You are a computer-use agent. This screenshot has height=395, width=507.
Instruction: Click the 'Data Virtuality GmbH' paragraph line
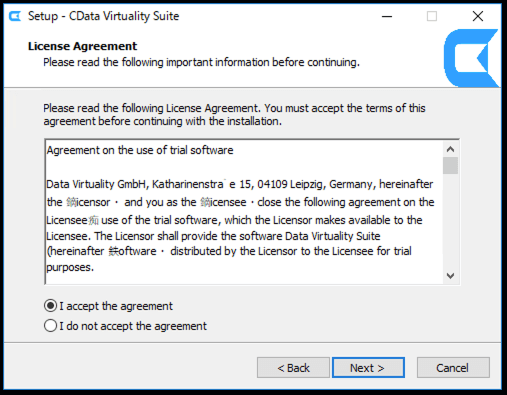pyautogui.click(x=240, y=184)
